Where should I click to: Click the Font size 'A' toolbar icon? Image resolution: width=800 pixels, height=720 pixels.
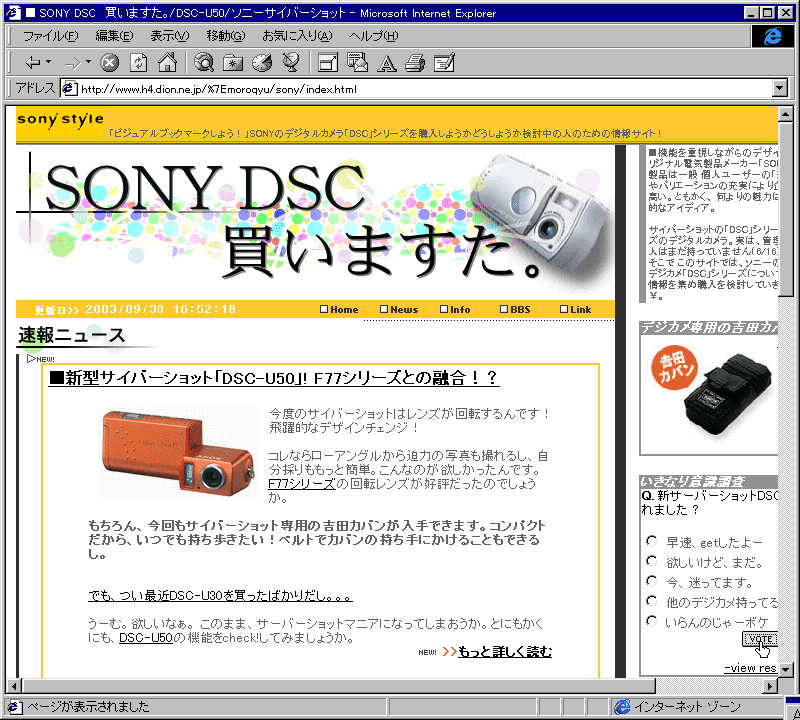coord(386,63)
